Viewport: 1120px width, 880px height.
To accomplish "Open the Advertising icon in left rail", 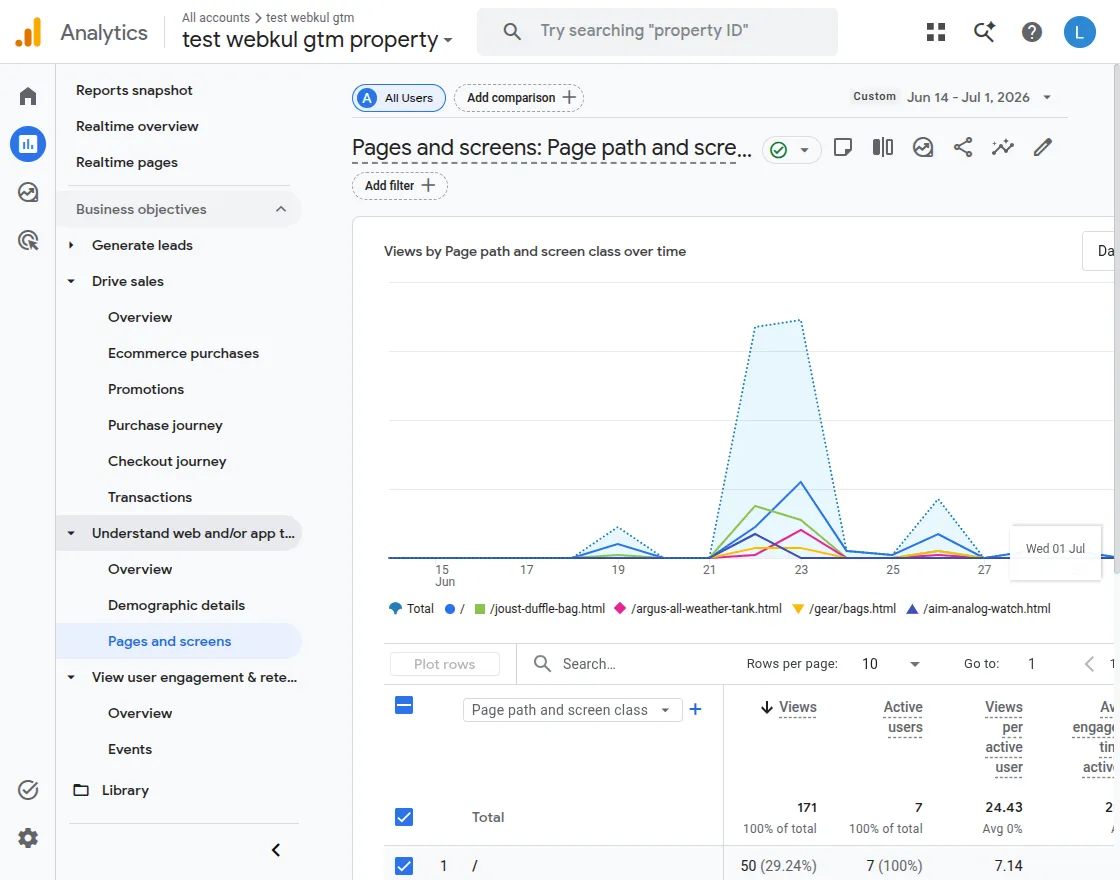I will [x=28, y=241].
